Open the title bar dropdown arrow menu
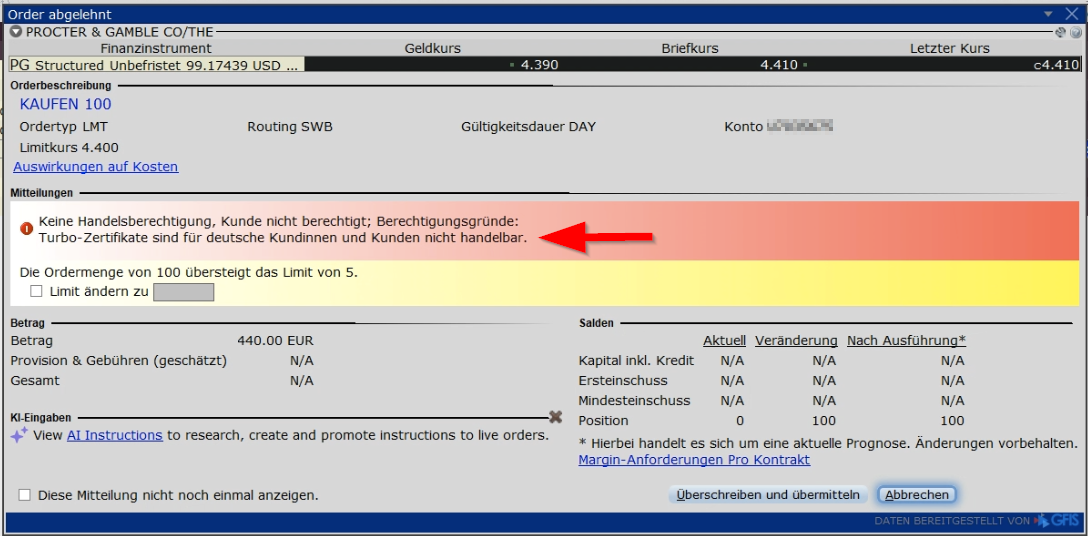The height and width of the screenshot is (536, 1088). 1048,14
